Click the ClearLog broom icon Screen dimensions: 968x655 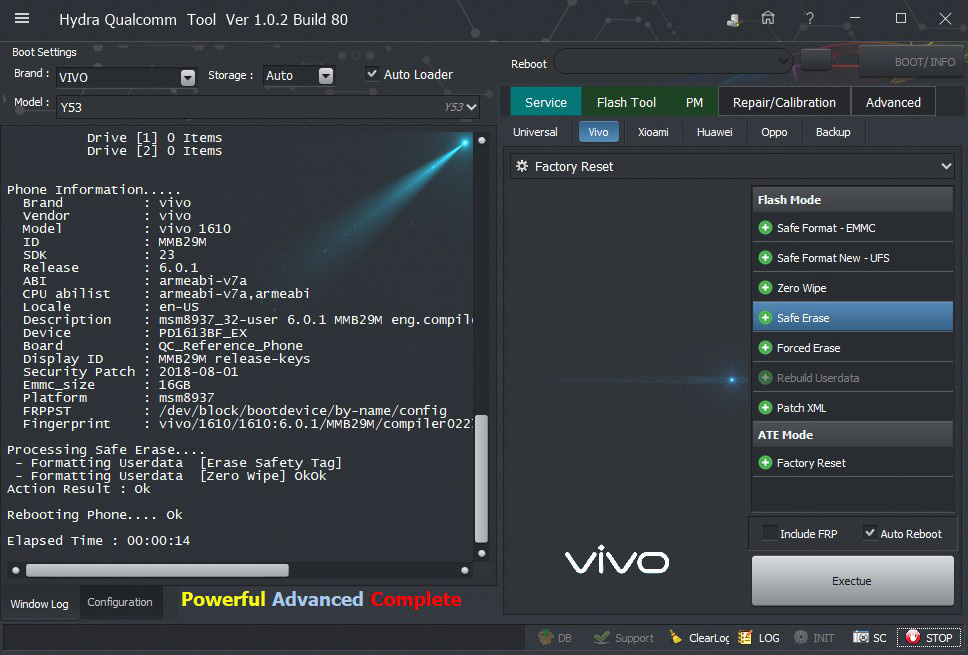point(675,637)
